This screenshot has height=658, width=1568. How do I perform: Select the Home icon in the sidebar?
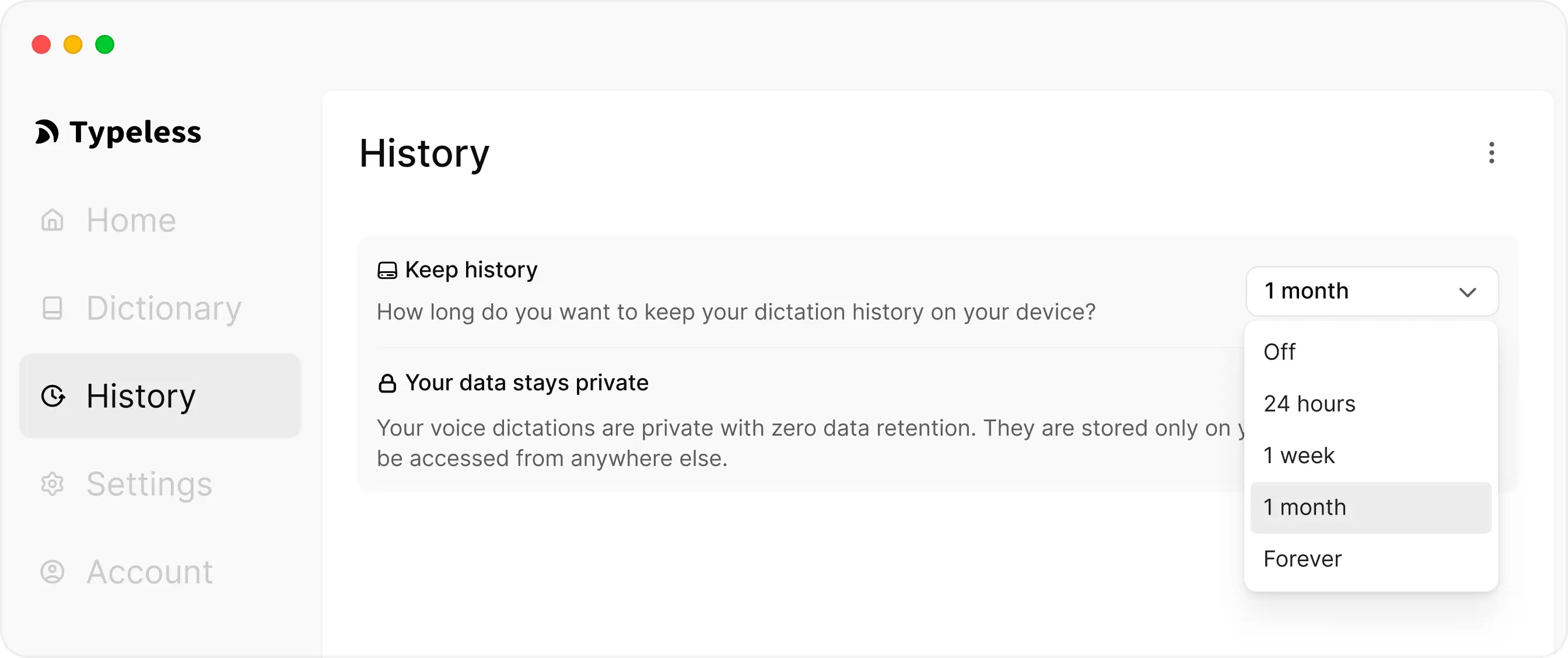point(53,220)
